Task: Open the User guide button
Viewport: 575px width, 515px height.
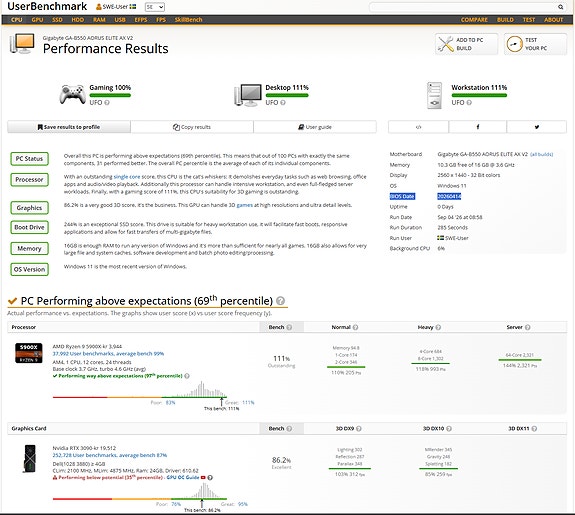Action: pyautogui.click(x=315, y=127)
